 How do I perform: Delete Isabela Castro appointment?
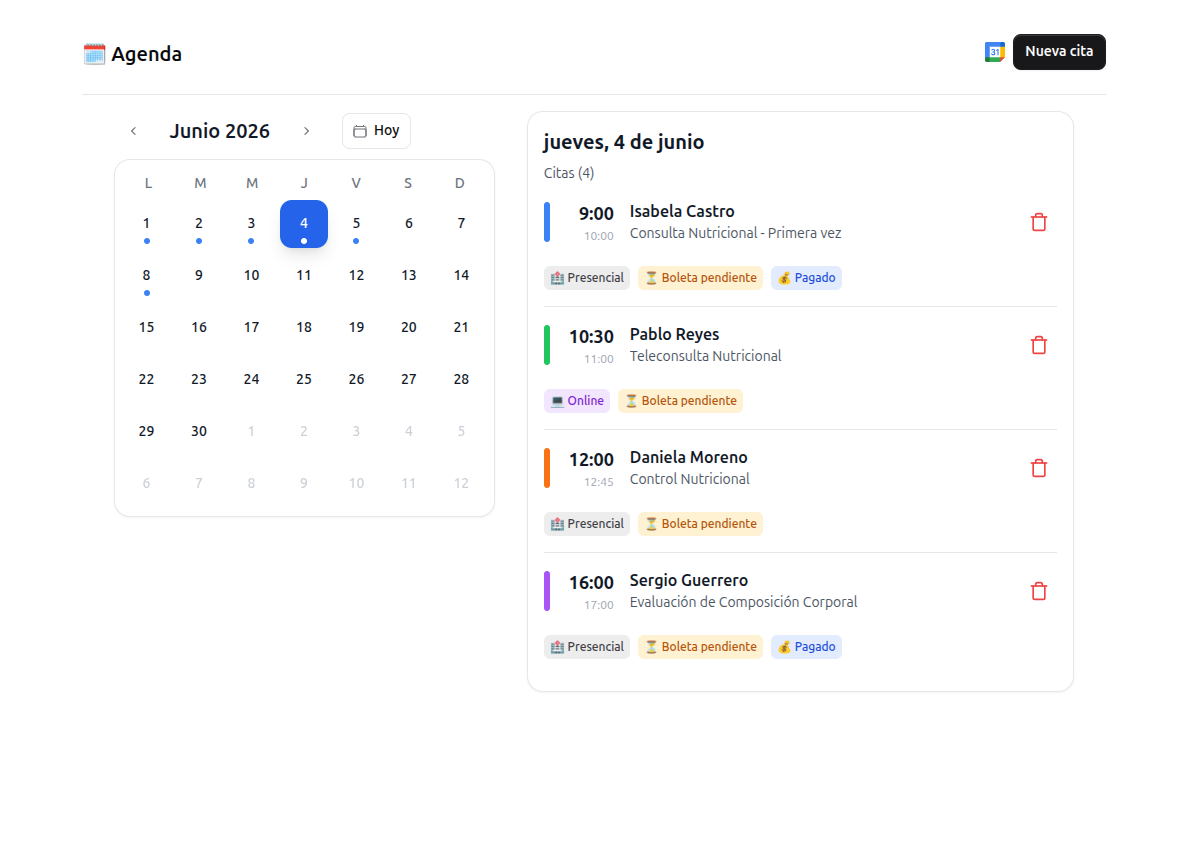[x=1039, y=222]
